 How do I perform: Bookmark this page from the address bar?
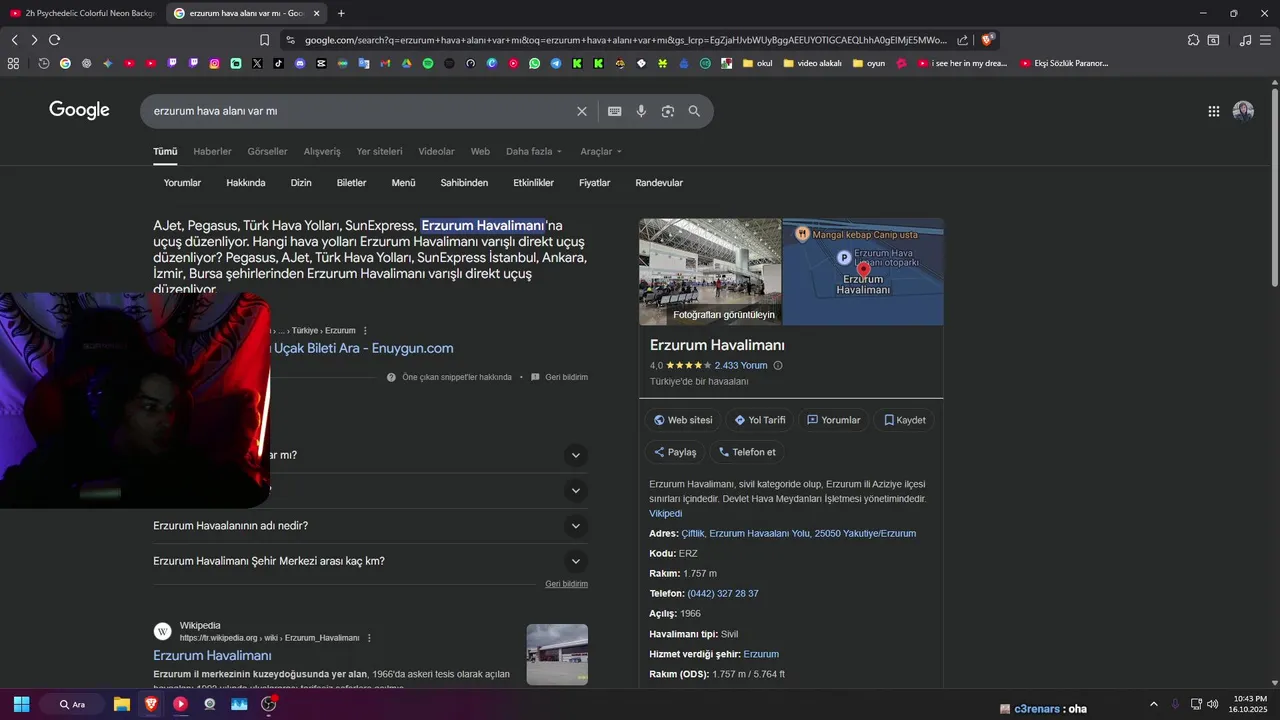[x=264, y=40]
